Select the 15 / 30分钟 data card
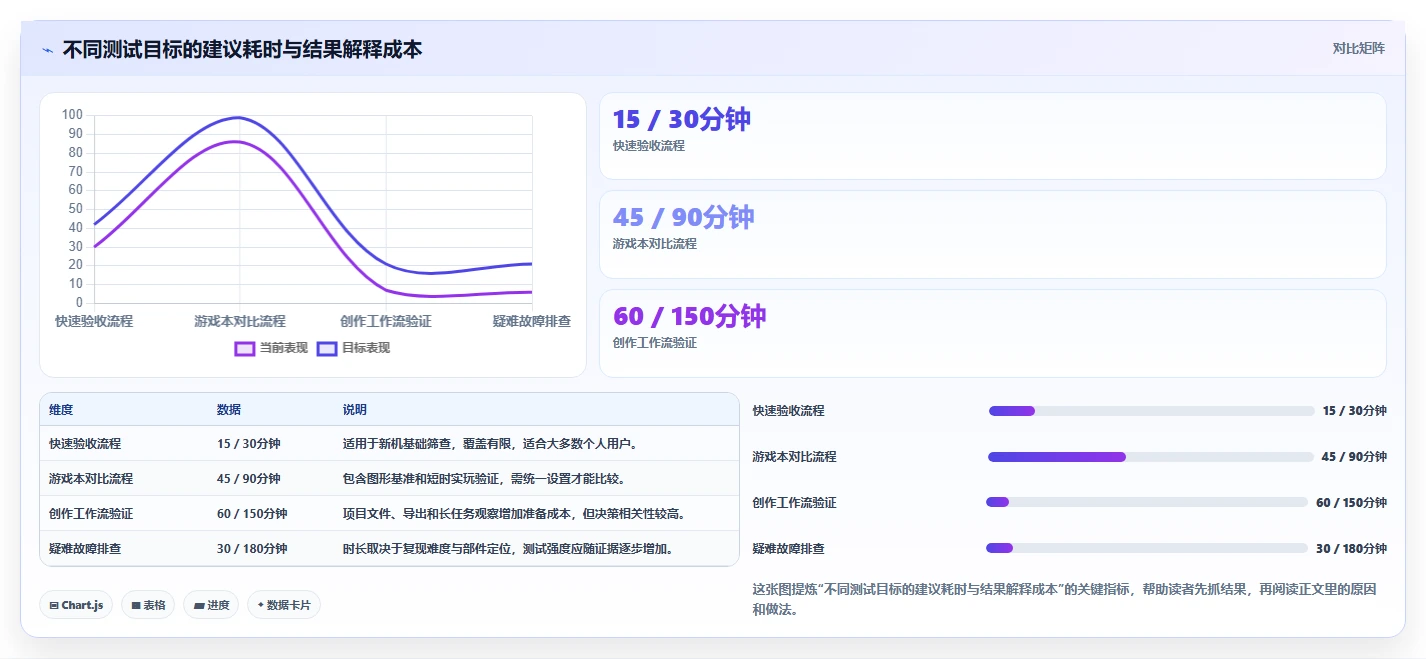The image size is (1426, 659). point(993,136)
